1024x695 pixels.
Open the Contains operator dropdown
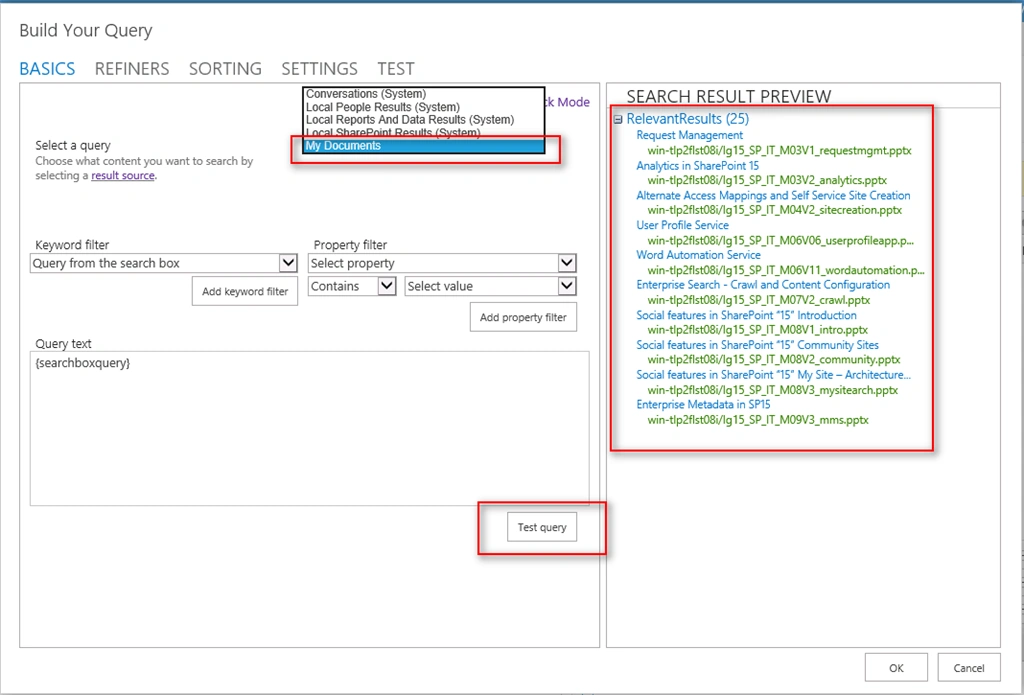click(x=387, y=286)
